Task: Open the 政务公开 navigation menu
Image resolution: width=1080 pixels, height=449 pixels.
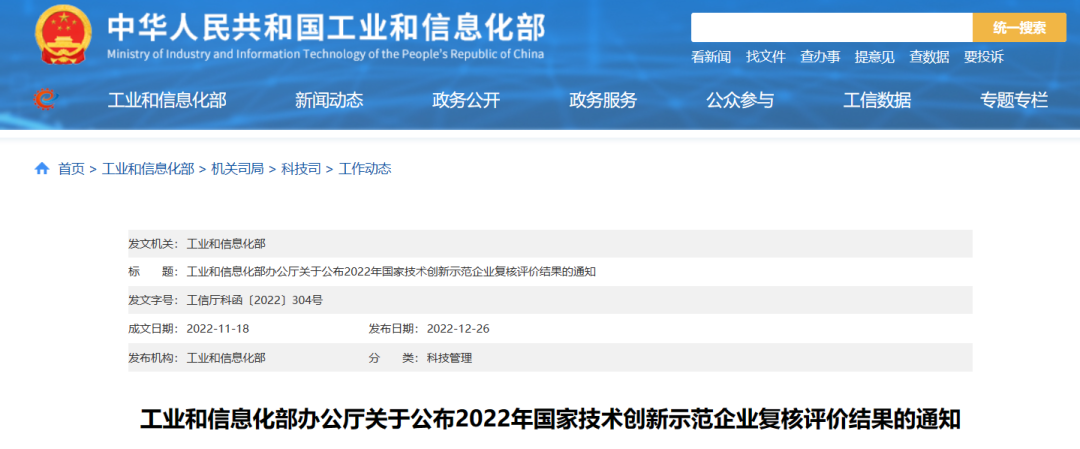Action: point(466,100)
